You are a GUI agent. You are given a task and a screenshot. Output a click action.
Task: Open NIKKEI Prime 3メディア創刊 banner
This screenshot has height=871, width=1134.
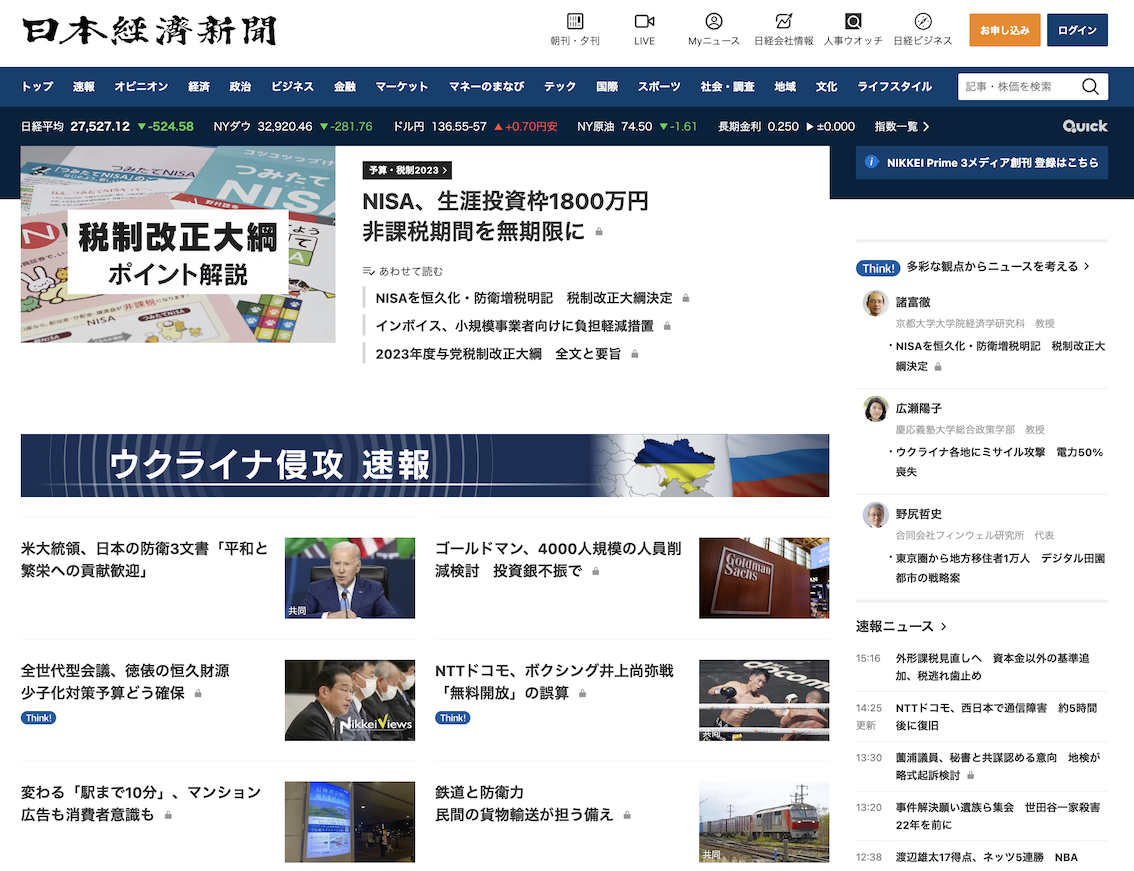[981, 163]
